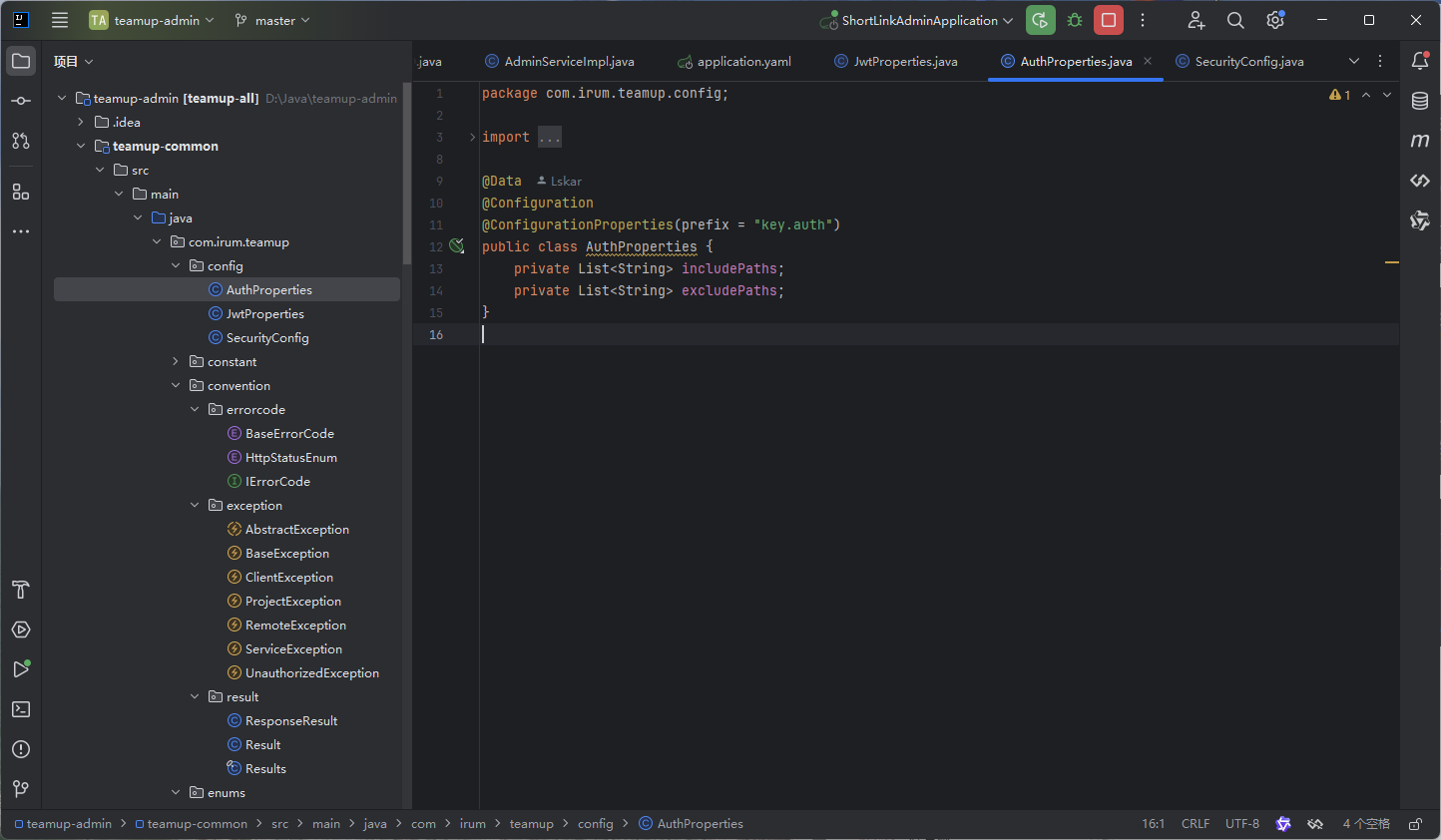The height and width of the screenshot is (840, 1441).
Task: Open the Pull Requests tool window
Action: point(21,141)
